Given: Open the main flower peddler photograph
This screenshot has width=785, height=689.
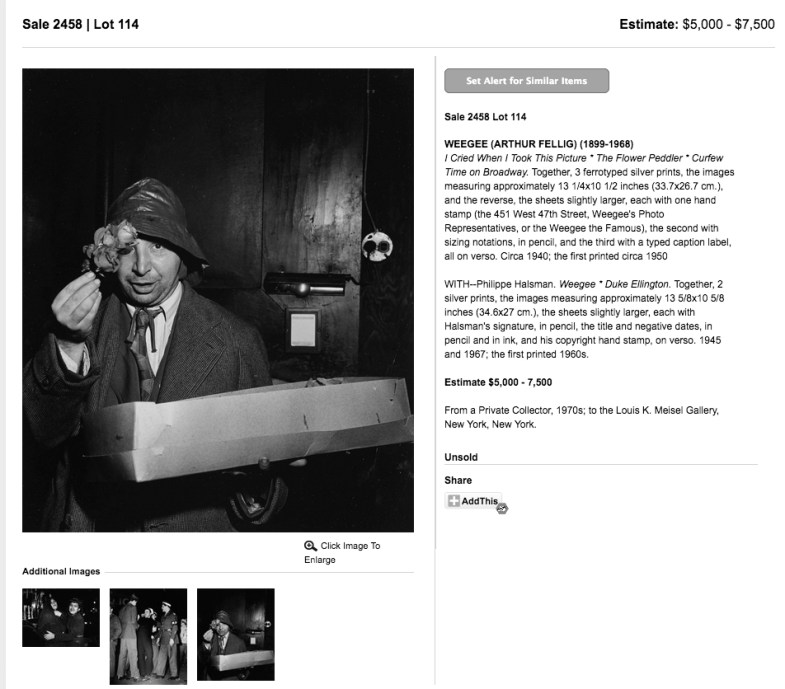Looking at the screenshot, I should (x=218, y=300).
